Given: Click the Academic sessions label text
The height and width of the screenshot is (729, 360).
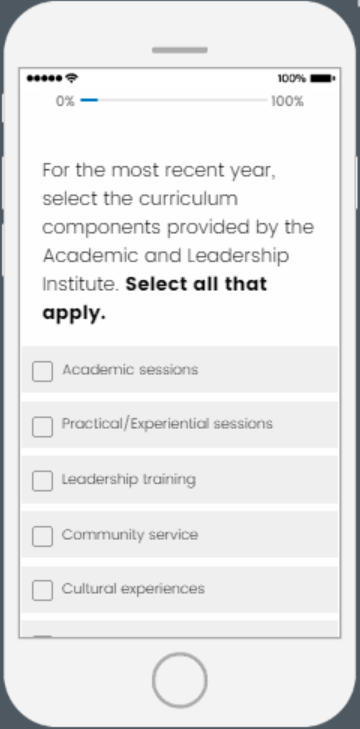Looking at the screenshot, I should pos(130,370).
